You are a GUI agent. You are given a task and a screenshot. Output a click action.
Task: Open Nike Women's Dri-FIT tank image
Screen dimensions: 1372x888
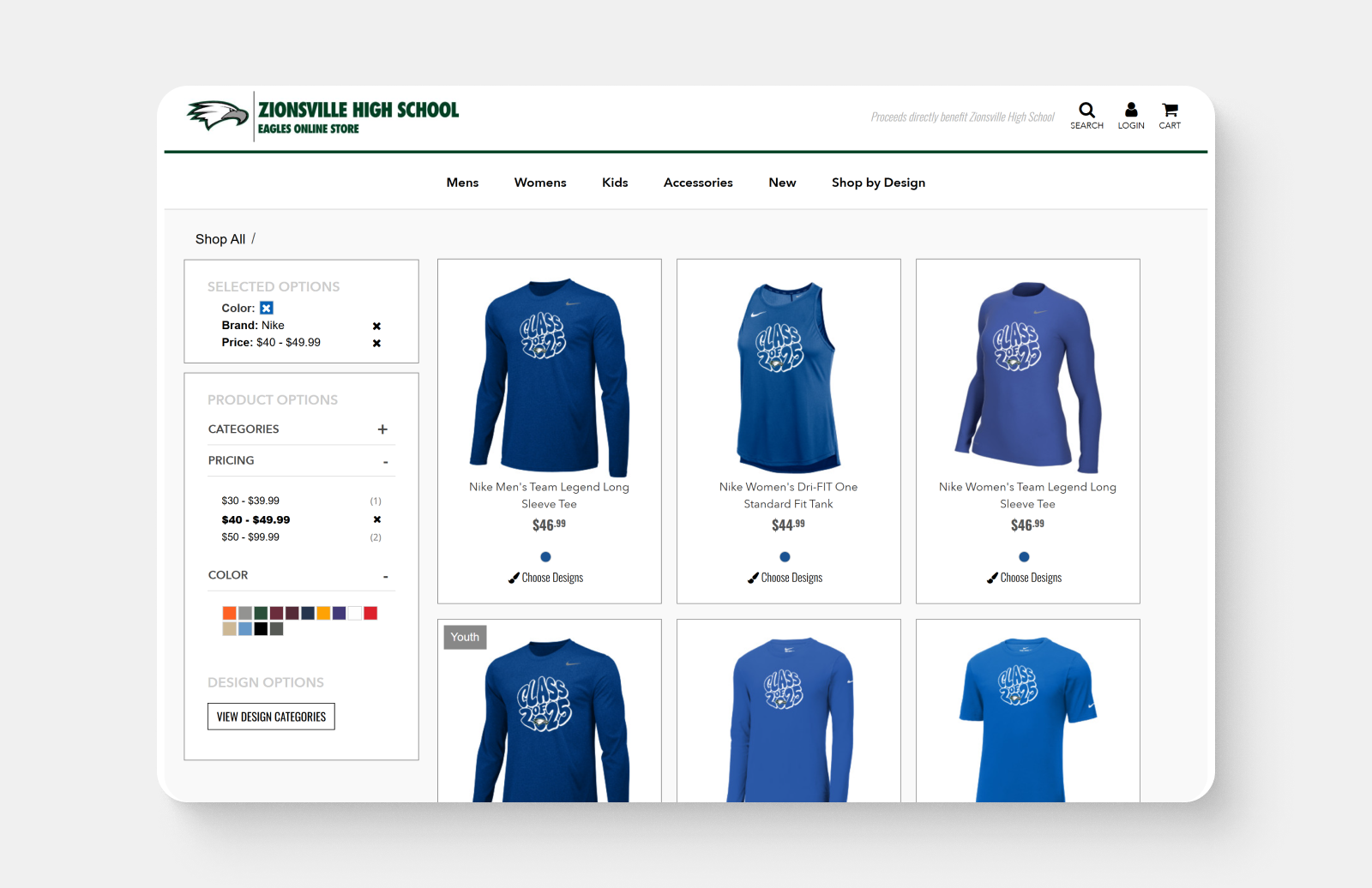[x=788, y=377]
